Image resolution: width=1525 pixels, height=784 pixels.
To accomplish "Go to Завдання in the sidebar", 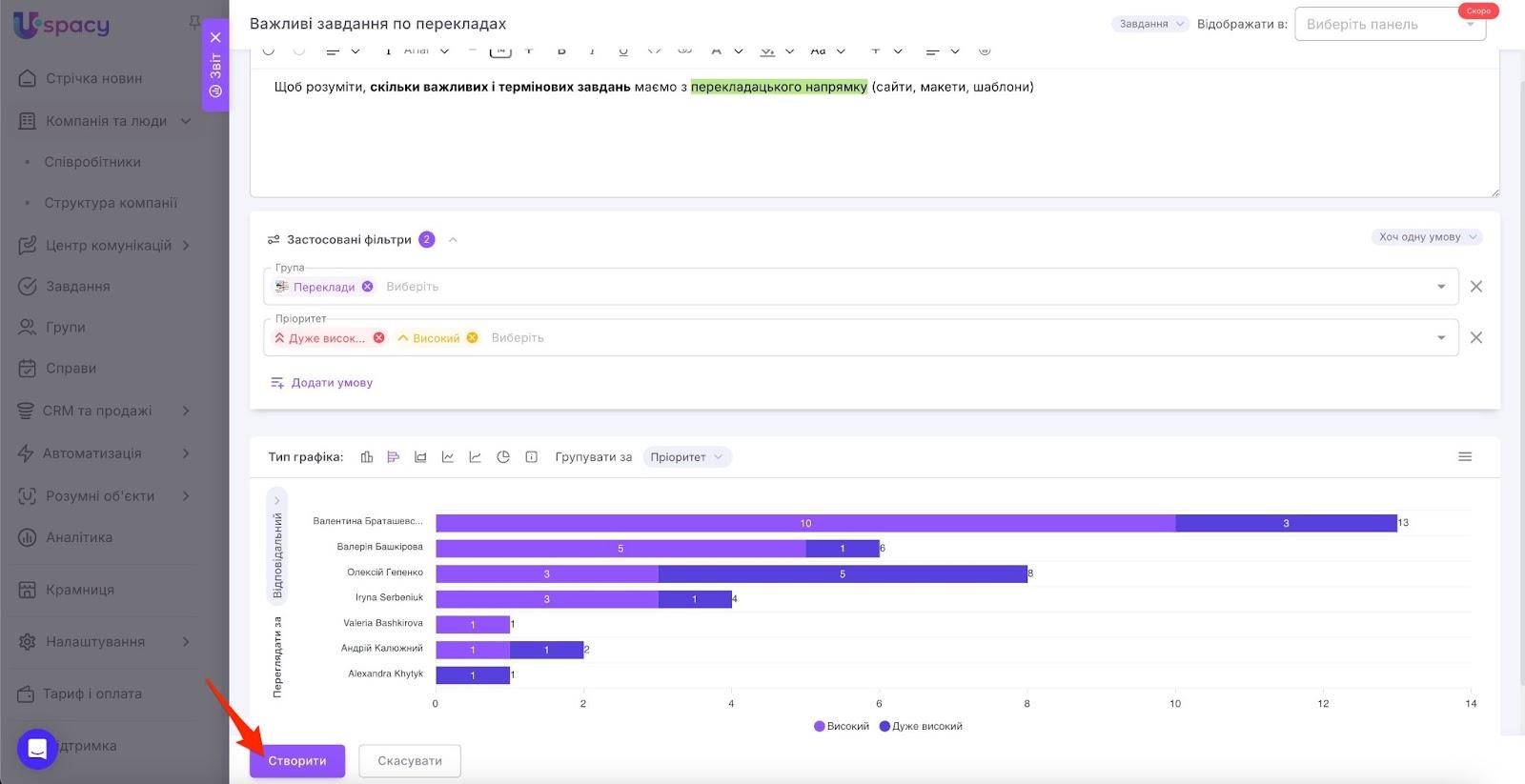I will point(77,286).
